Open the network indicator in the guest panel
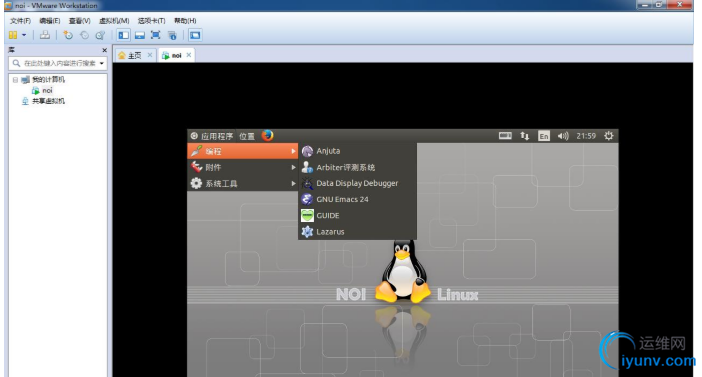The image size is (702, 377). [x=525, y=136]
